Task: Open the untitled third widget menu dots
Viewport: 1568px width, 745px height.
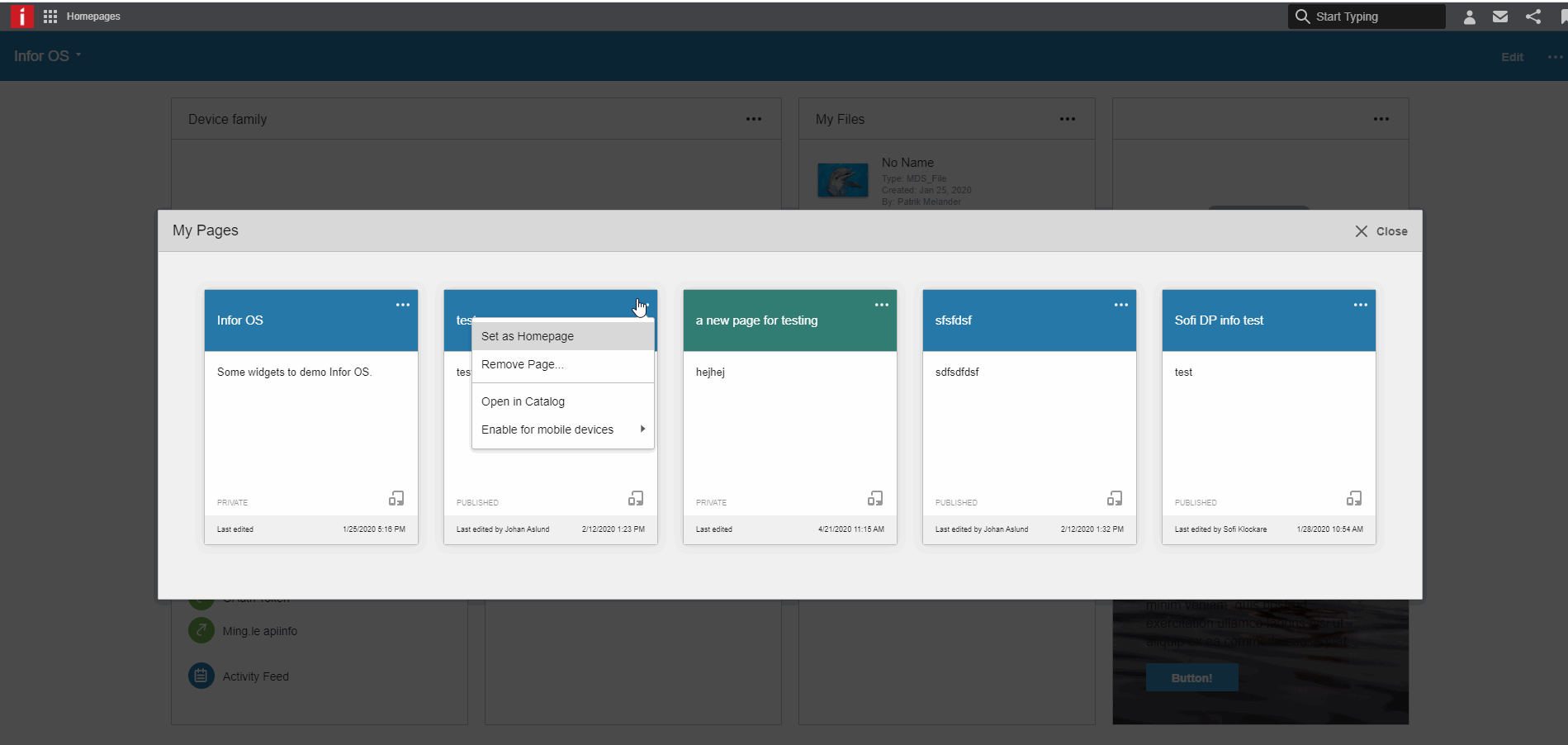Action: pos(1381,119)
